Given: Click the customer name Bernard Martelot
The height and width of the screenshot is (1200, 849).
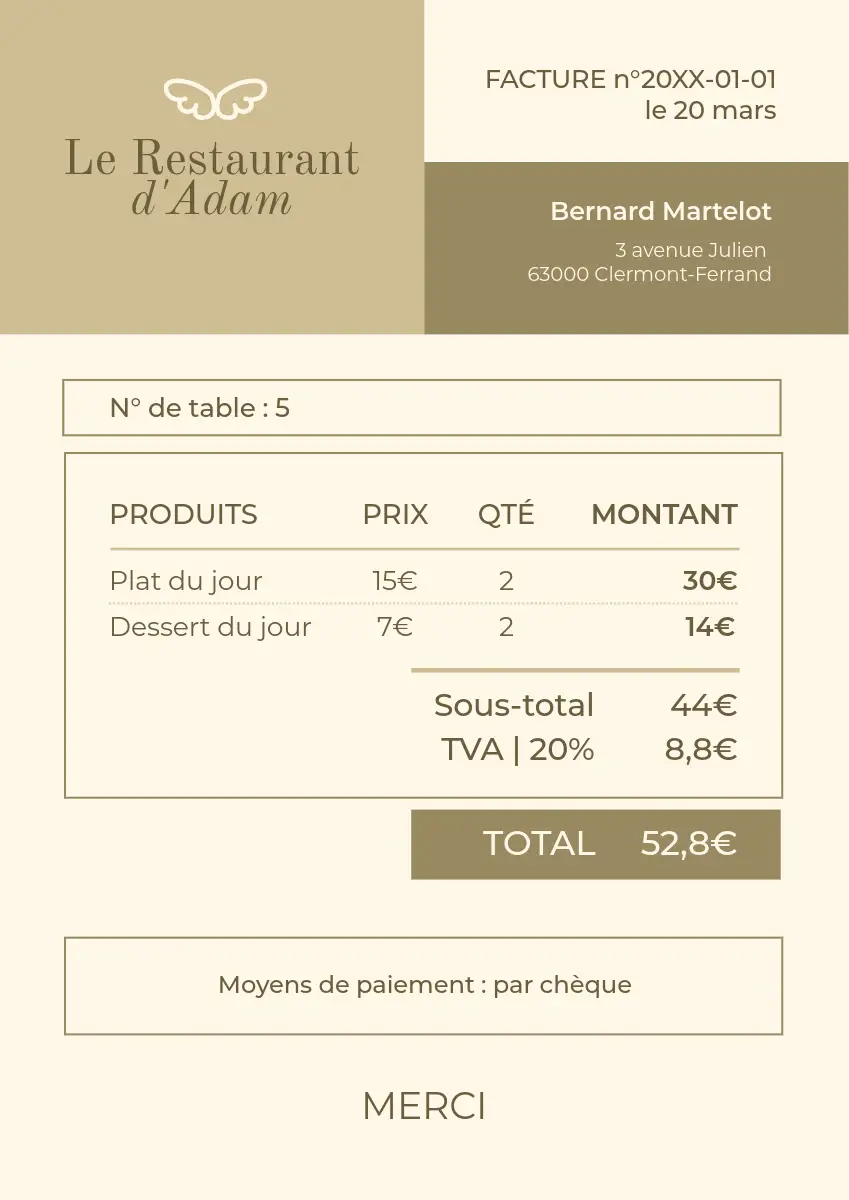Looking at the screenshot, I should tap(661, 212).
